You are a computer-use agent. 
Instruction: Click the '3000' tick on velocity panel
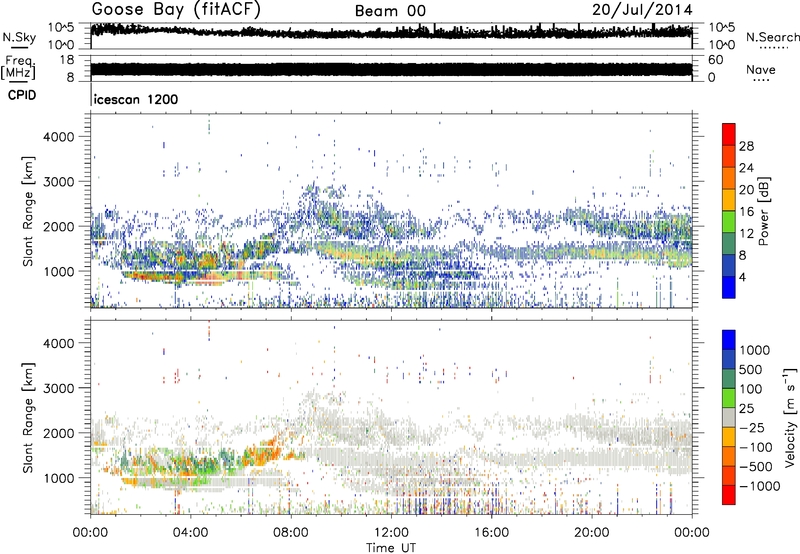tap(59, 388)
